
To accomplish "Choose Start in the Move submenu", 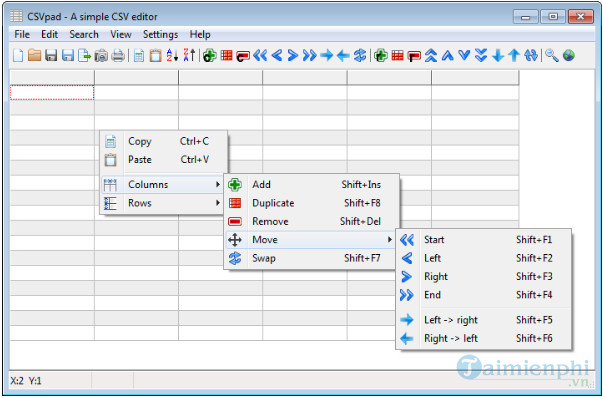I will click(483, 240).
